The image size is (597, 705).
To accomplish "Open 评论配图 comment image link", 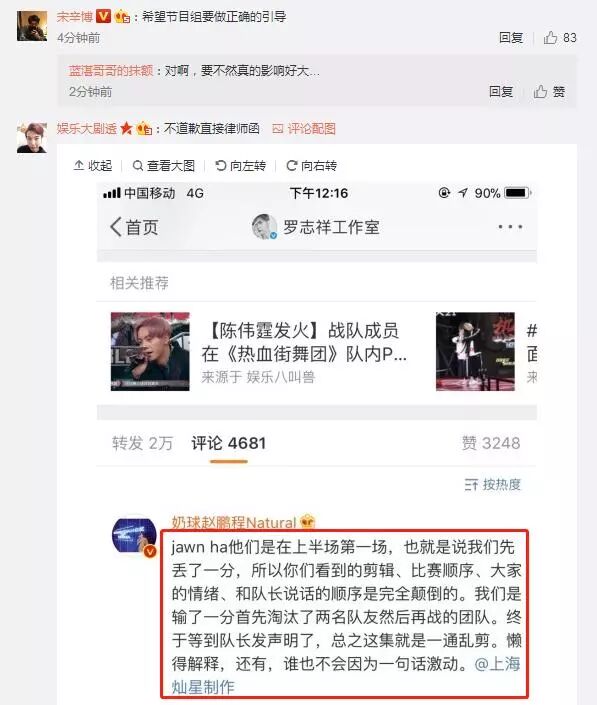I will pyautogui.click(x=304, y=129).
